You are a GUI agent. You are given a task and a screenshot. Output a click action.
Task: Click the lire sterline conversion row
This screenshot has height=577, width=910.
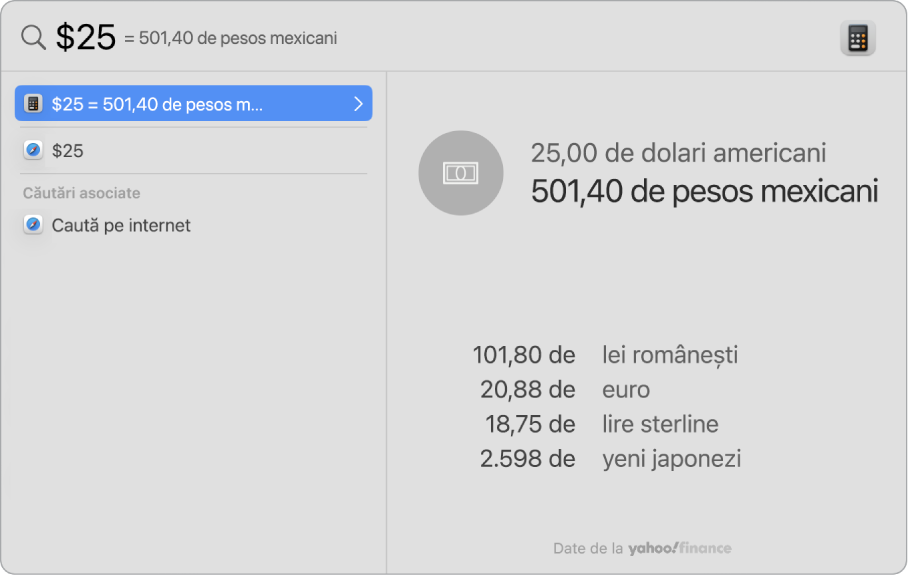click(660, 424)
